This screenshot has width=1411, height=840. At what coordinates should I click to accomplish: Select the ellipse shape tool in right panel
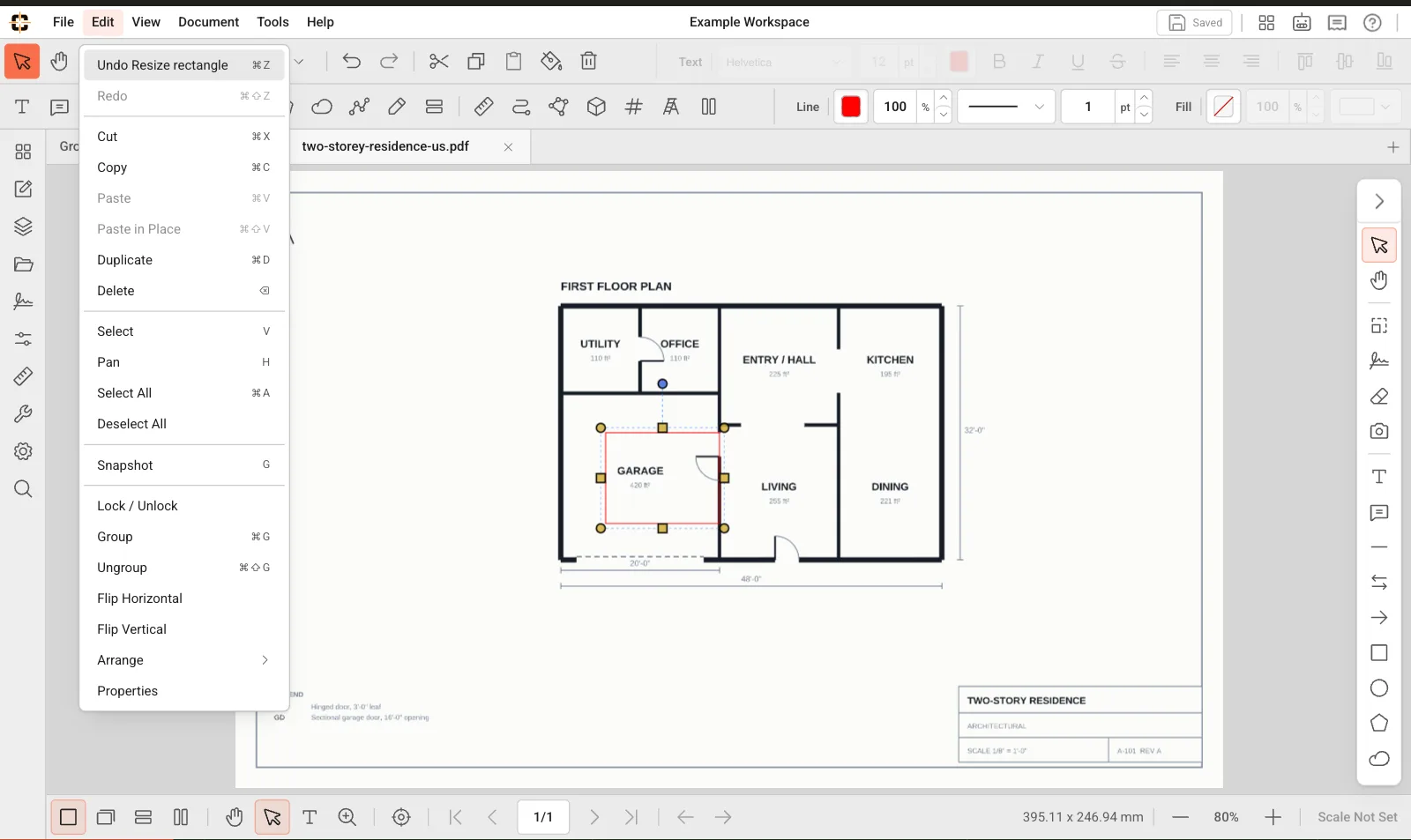(1379, 688)
